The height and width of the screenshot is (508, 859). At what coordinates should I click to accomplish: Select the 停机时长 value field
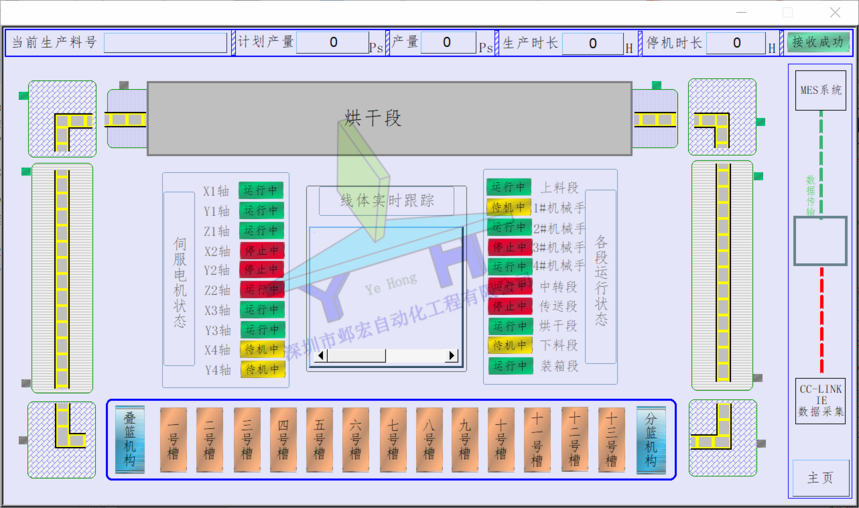pos(736,43)
